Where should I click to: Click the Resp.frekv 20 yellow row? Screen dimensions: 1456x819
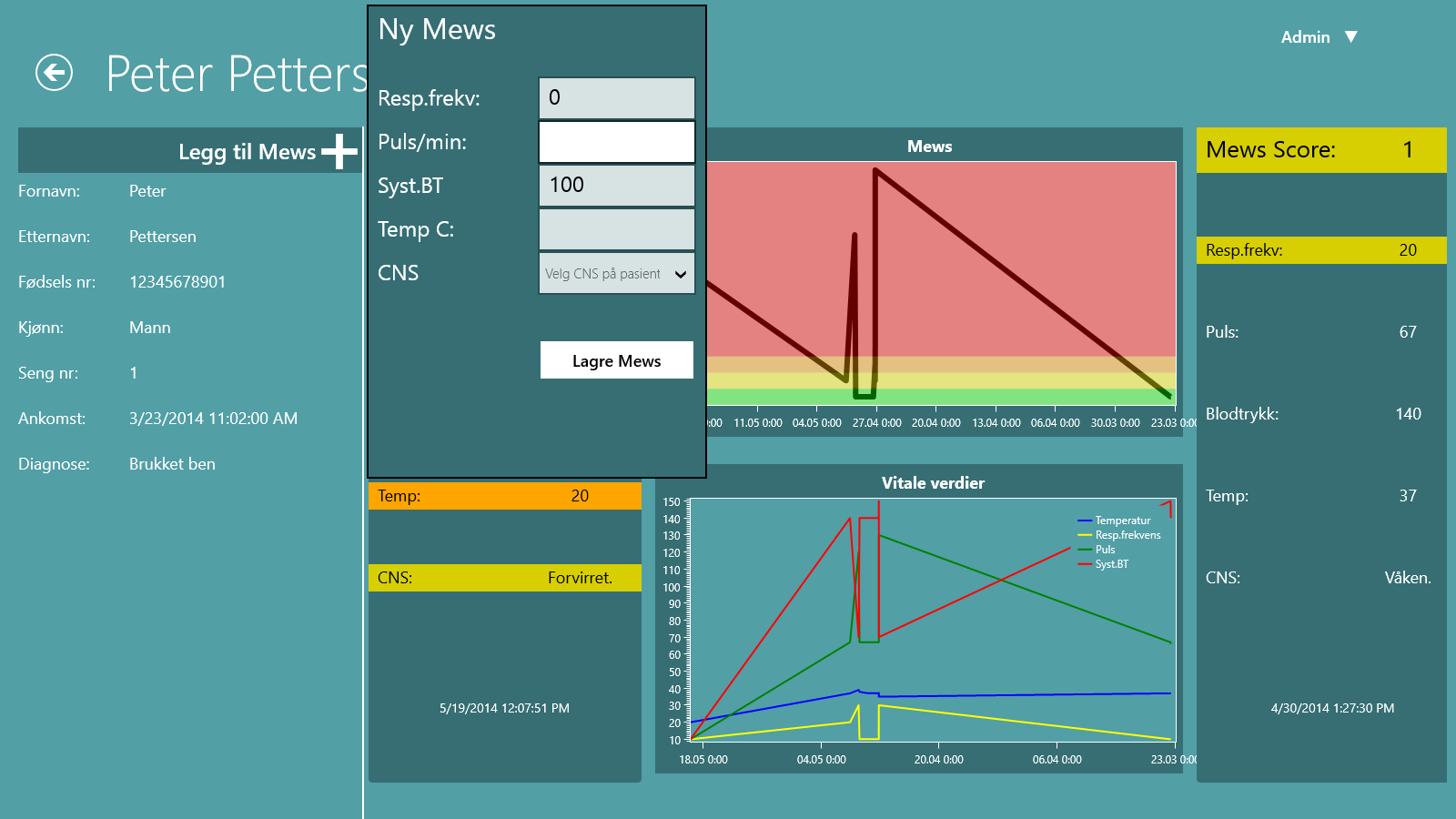(1321, 250)
